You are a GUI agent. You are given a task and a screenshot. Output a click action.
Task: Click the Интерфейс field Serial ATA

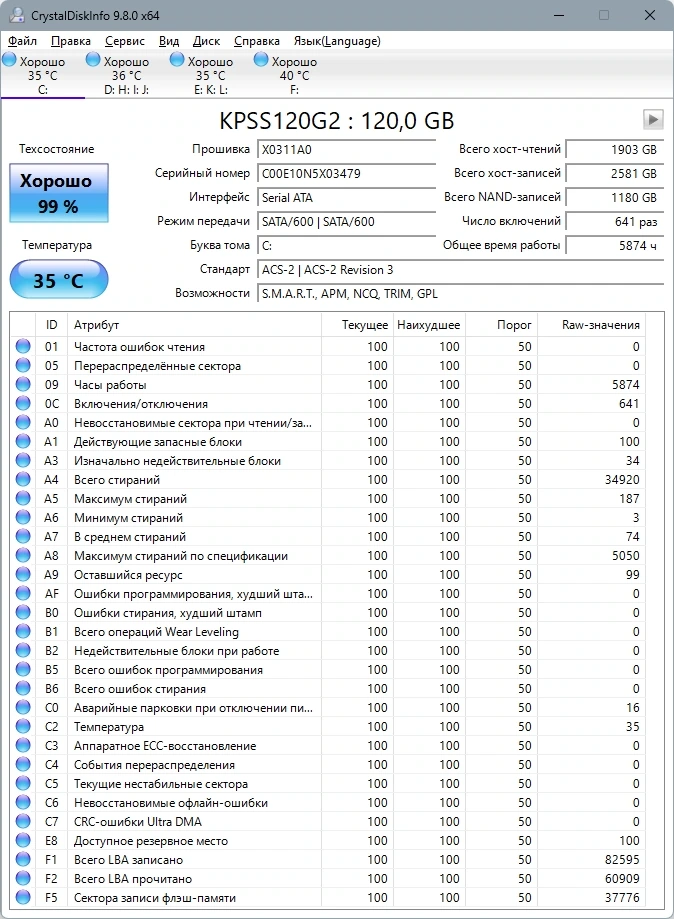point(346,197)
